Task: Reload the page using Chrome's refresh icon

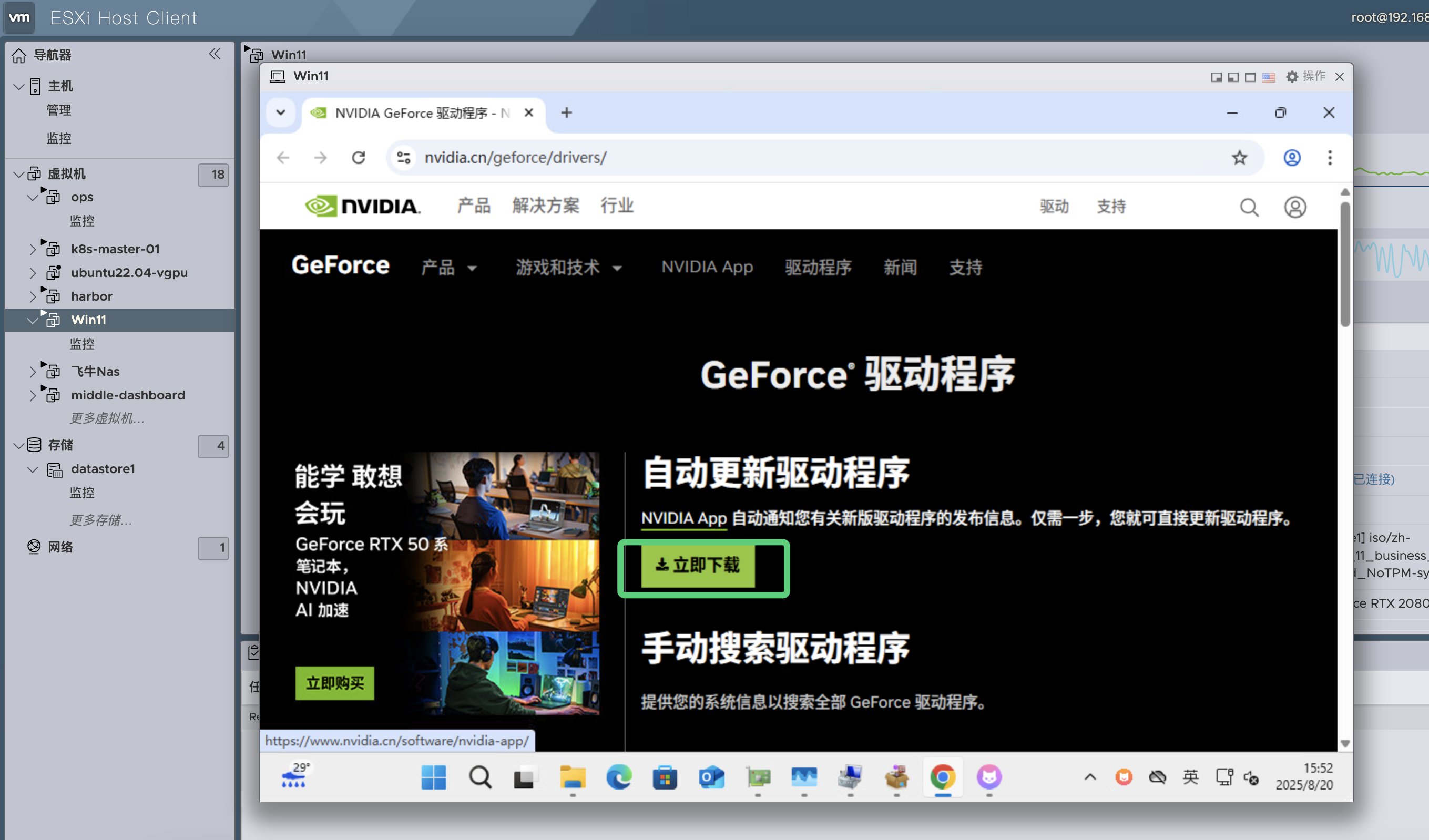Action: pyautogui.click(x=359, y=158)
